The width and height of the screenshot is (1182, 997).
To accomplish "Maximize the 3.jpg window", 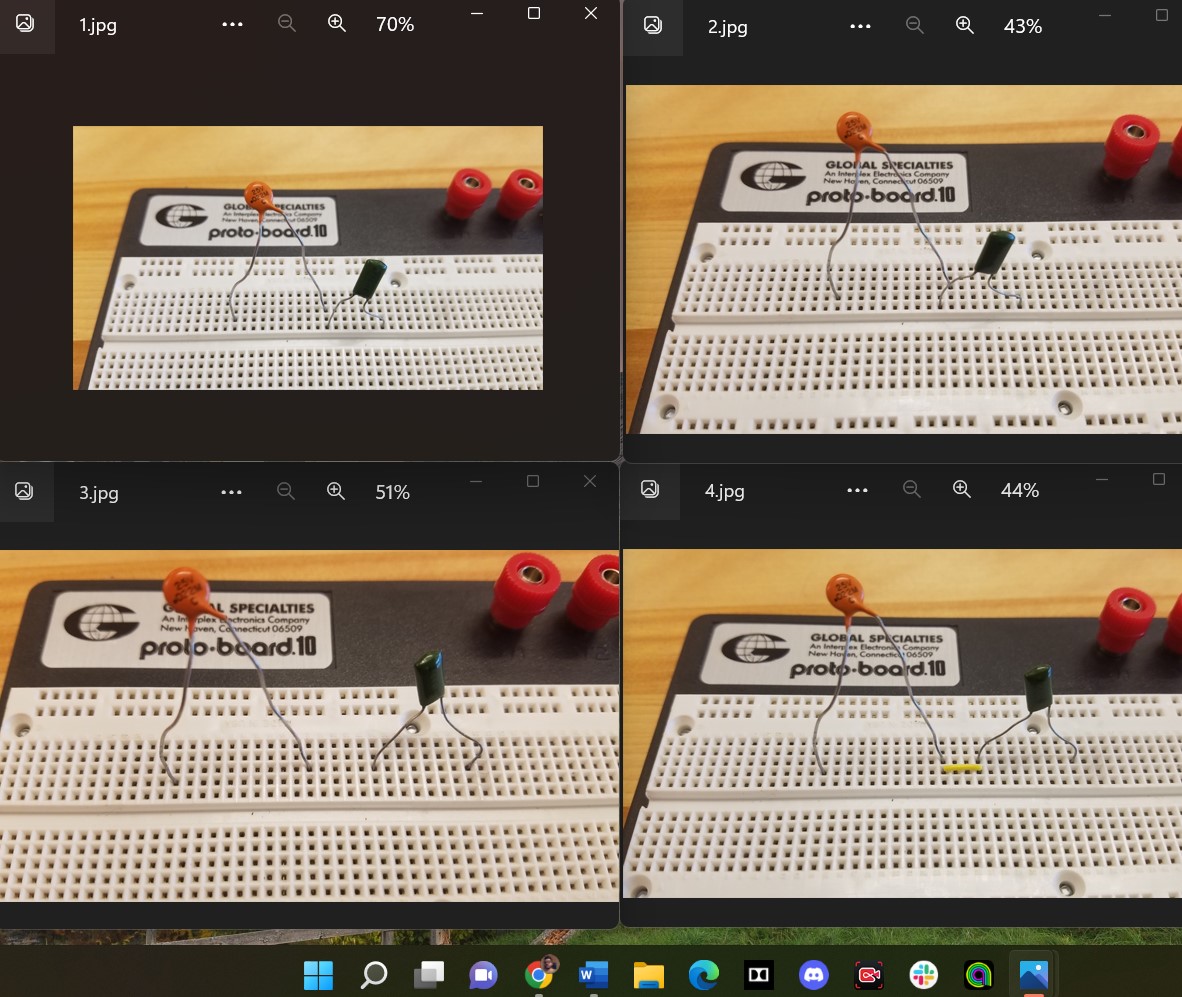I will pos(533,481).
